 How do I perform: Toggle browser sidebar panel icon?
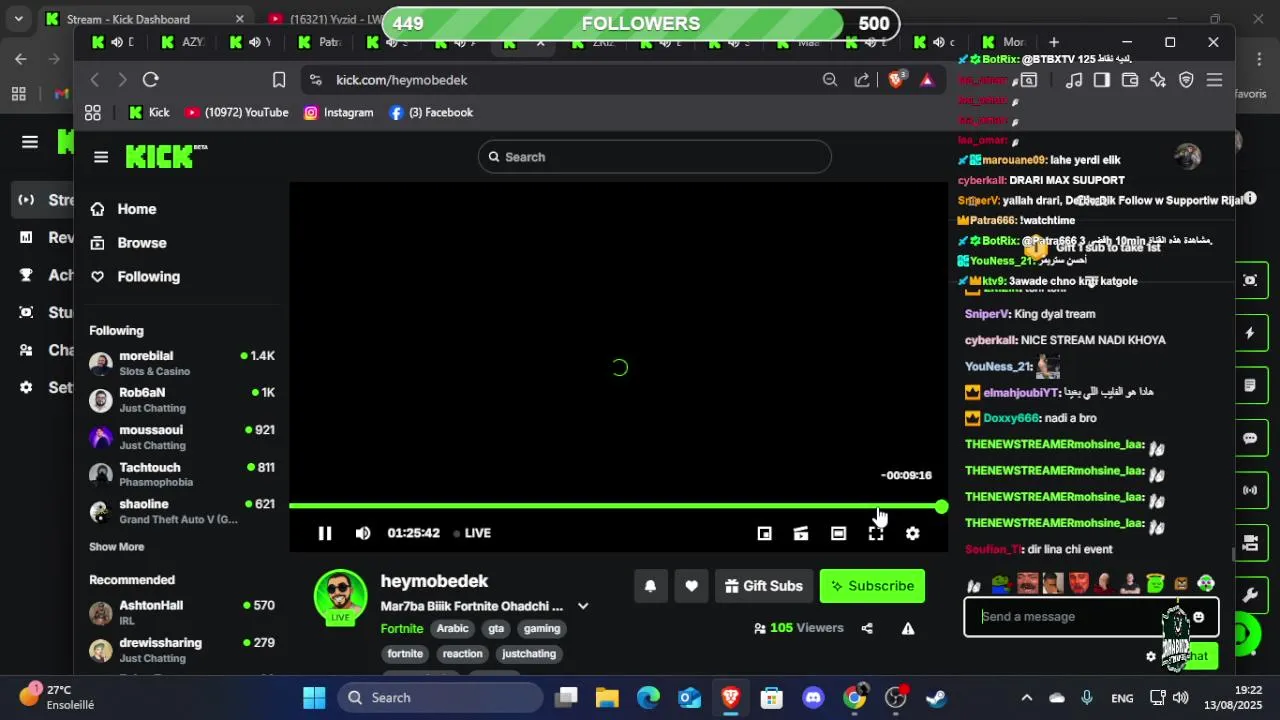1101,80
